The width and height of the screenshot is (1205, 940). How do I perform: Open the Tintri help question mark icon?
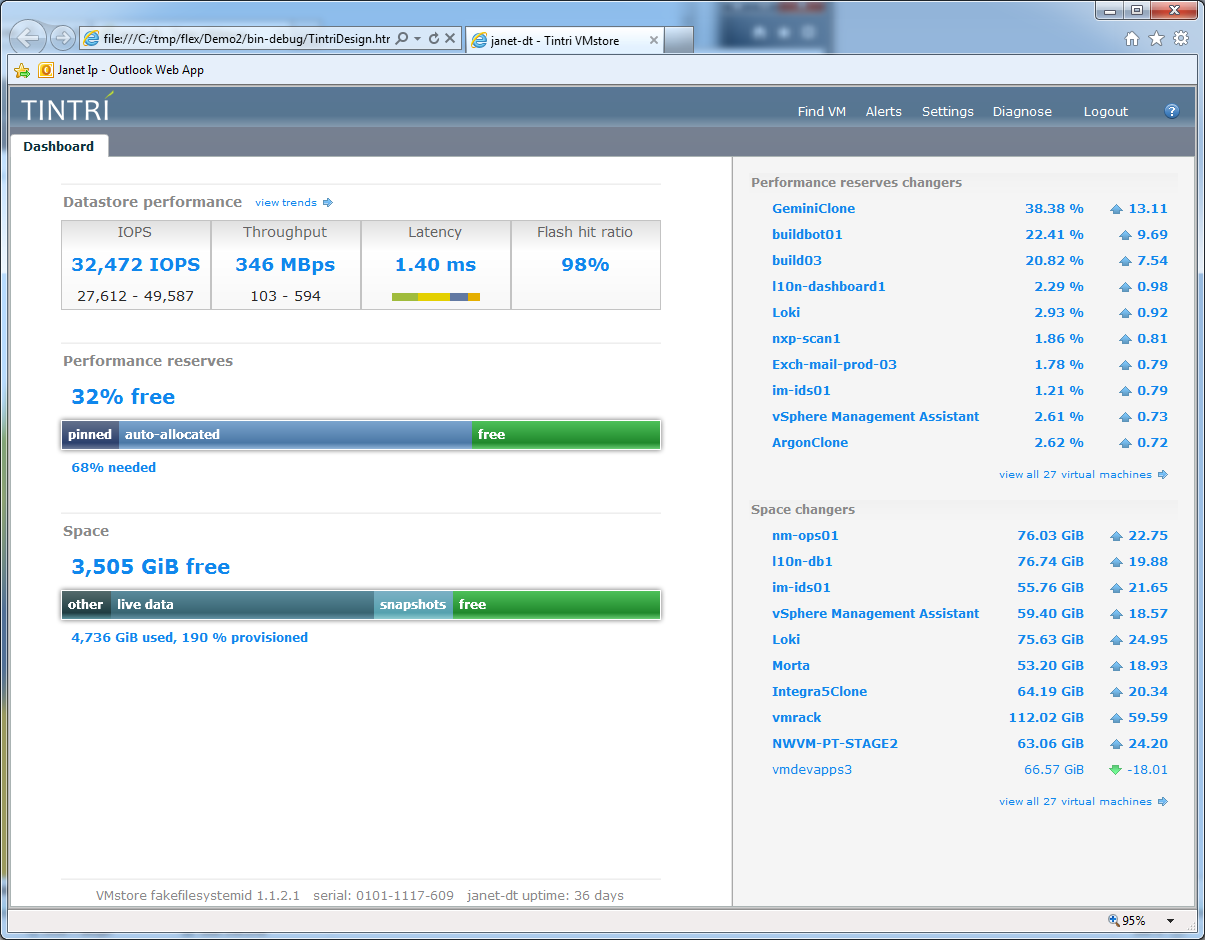[x=1173, y=111]
